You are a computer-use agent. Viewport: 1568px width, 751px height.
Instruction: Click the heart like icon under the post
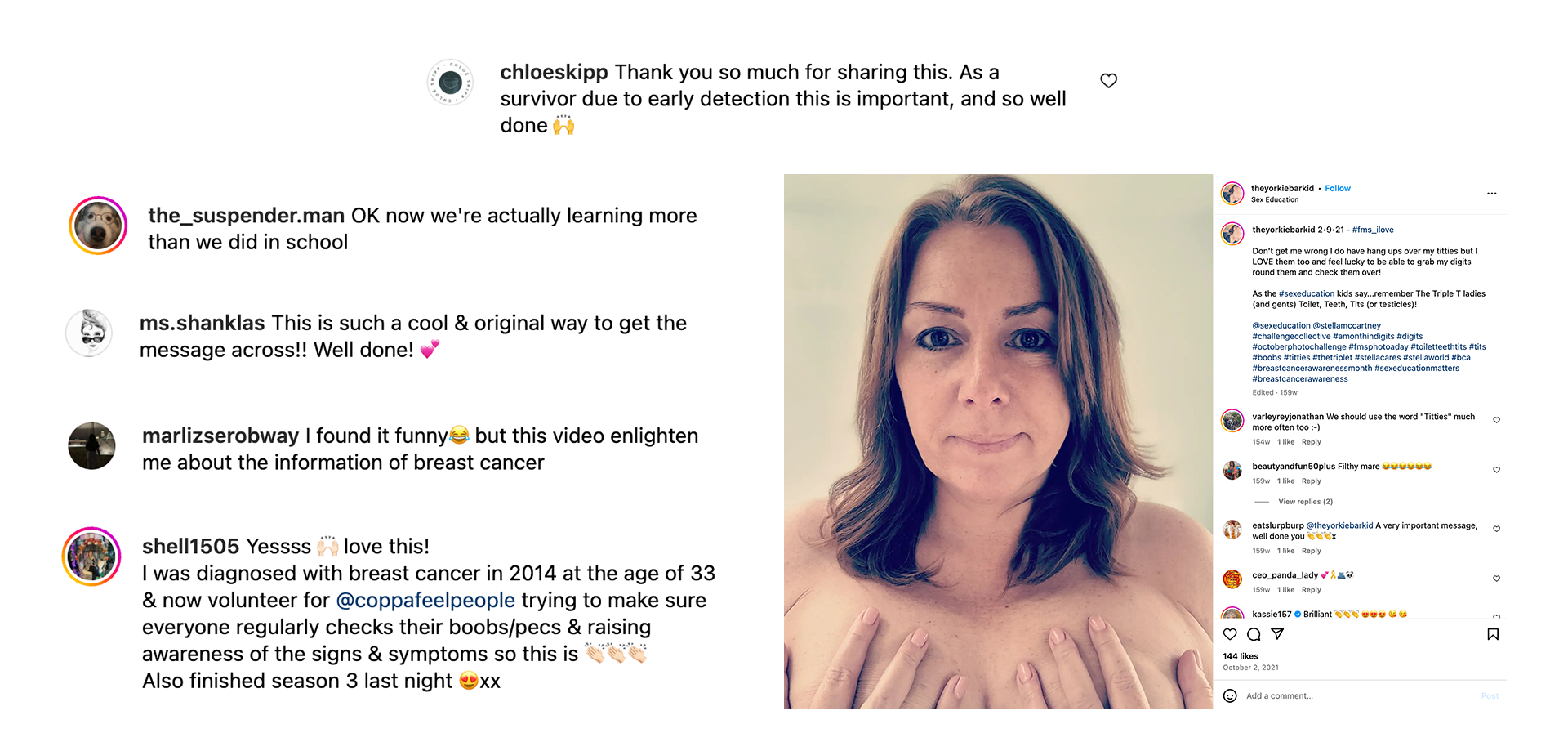click(x=1230, y=634)
